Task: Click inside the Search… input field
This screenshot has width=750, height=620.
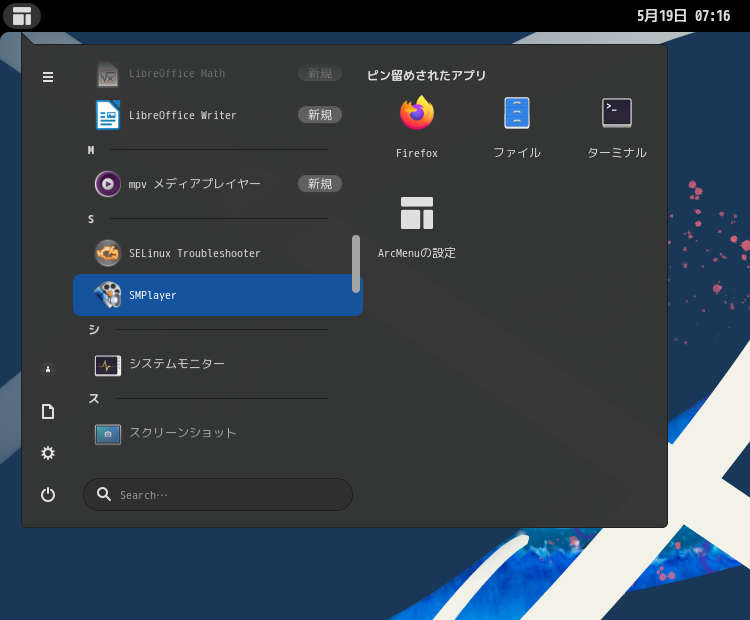Action: 218,495
